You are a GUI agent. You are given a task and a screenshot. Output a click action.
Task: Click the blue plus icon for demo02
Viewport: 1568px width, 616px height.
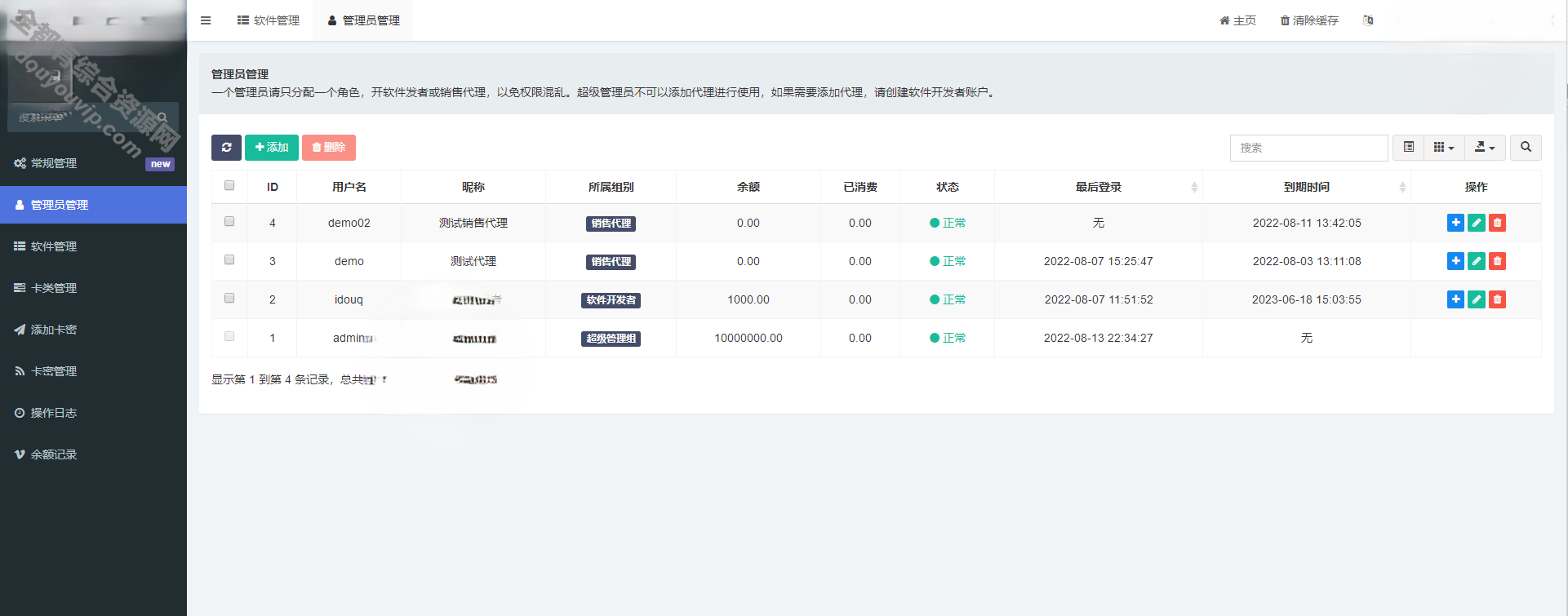[1455, 223]
